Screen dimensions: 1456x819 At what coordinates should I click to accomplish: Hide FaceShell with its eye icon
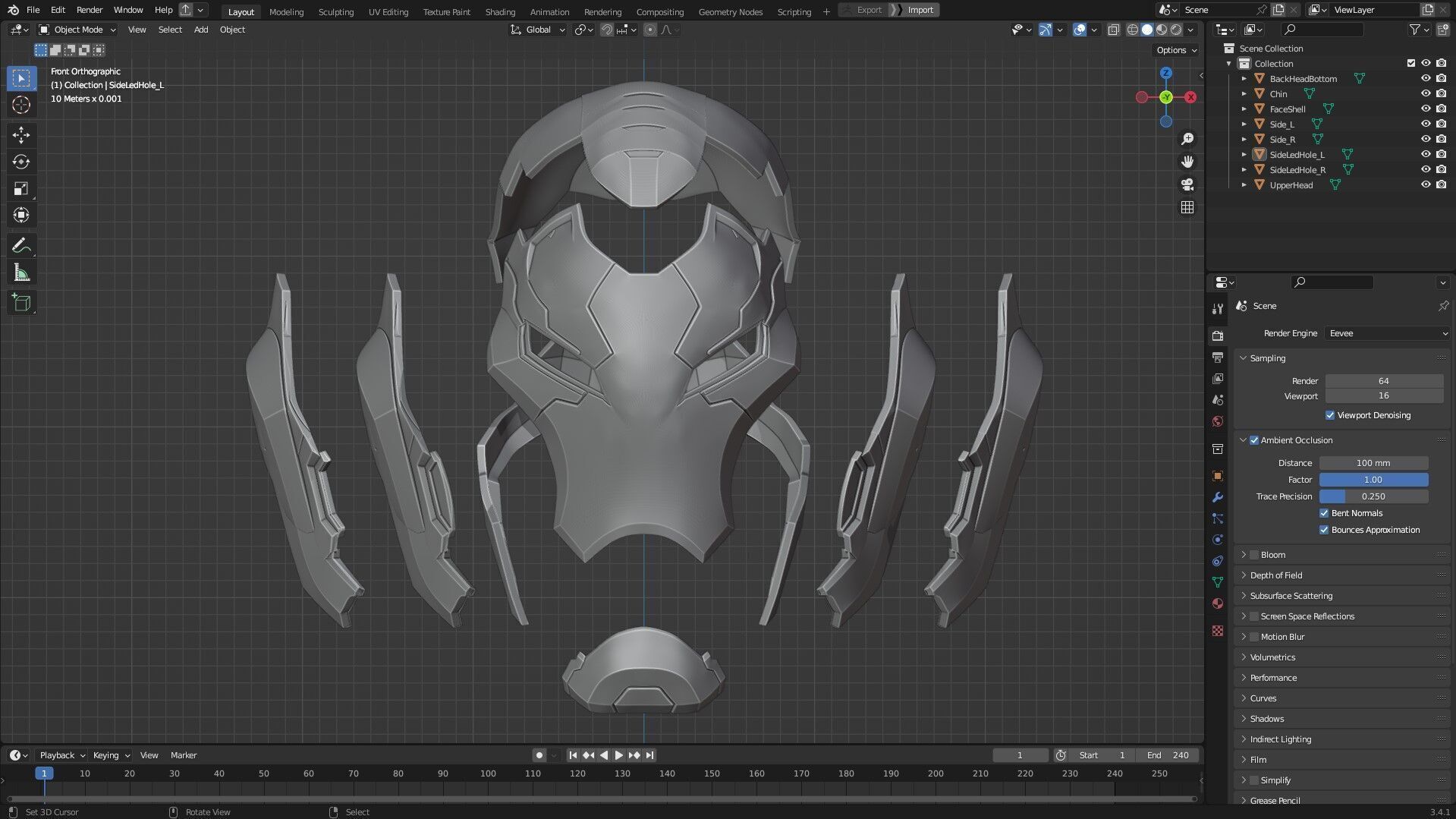pyautogui.click(x=1426, y=109)
